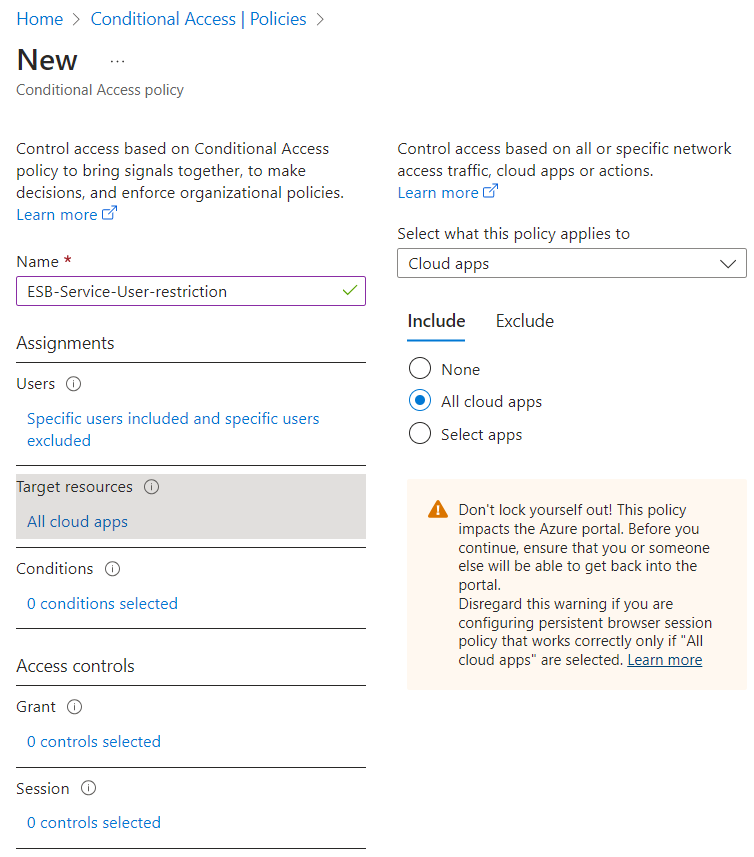The width and height of the screenshot is (754, 857).
Task: Expand the 0 conditions selected link
Action: point(102,603)
